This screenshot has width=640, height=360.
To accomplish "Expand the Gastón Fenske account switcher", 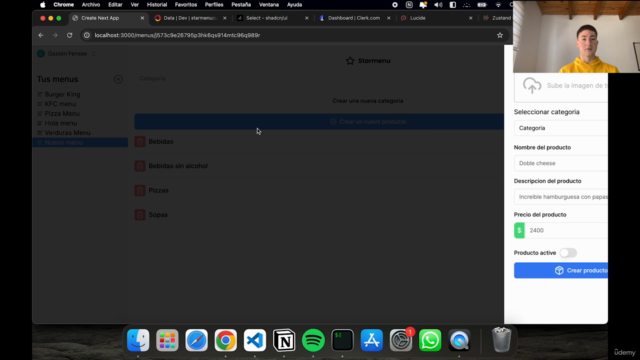I will coord(67,53).
